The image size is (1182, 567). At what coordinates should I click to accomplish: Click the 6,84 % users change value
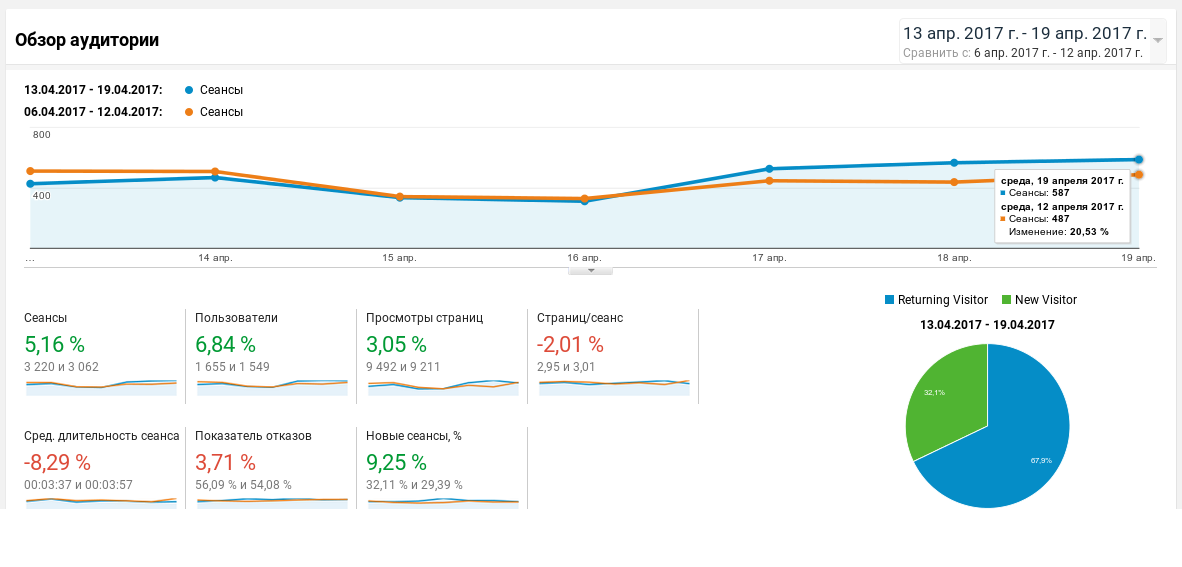point(225,345)
